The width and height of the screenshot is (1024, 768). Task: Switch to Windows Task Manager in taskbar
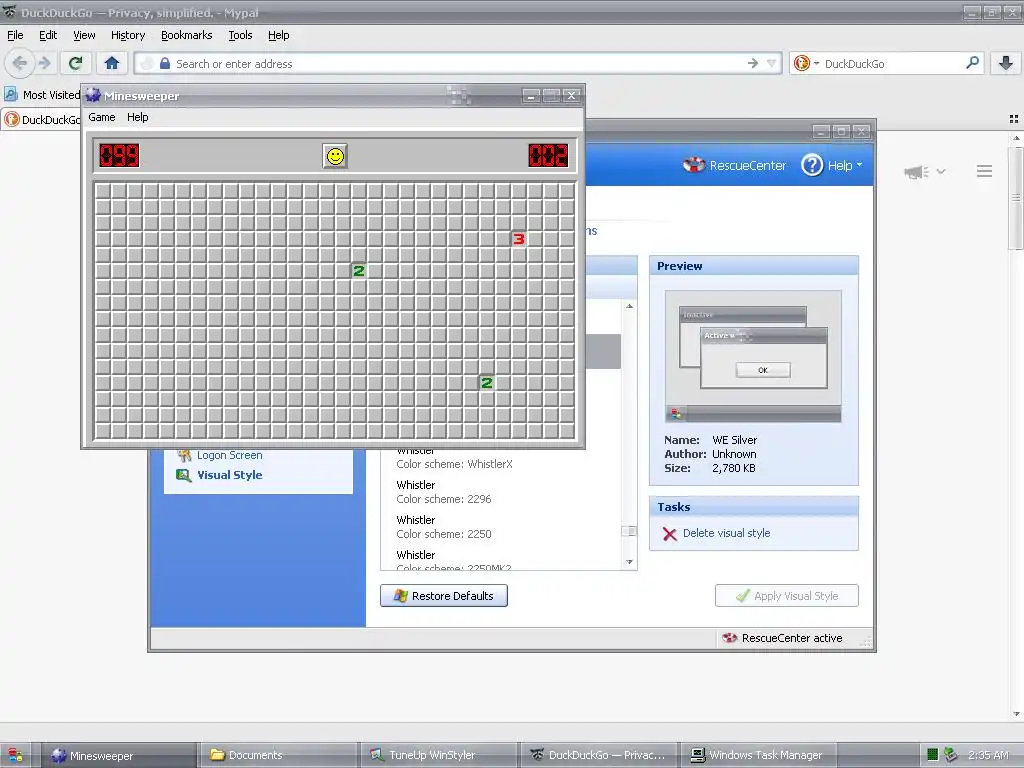coord(759,756)
